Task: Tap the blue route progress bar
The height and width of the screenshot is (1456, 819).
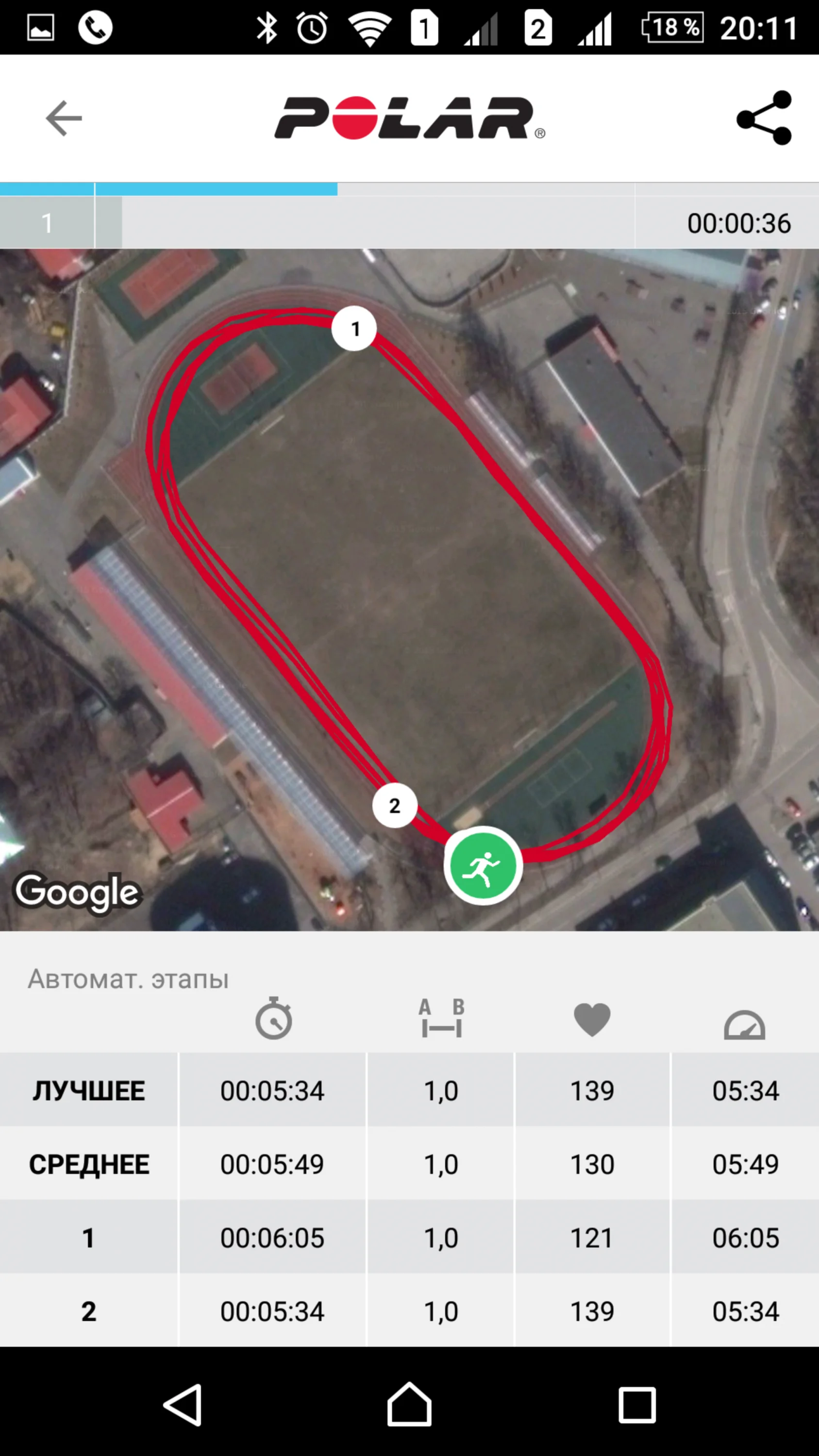Action: click(169, 189)
